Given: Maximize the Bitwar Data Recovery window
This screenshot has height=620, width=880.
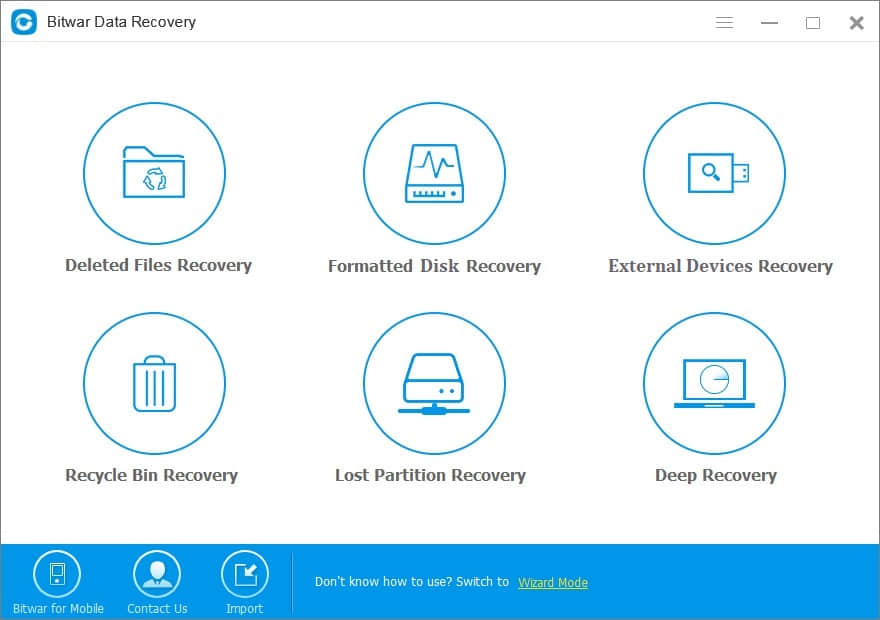Looking at the screenshot, I should (813, 22).
